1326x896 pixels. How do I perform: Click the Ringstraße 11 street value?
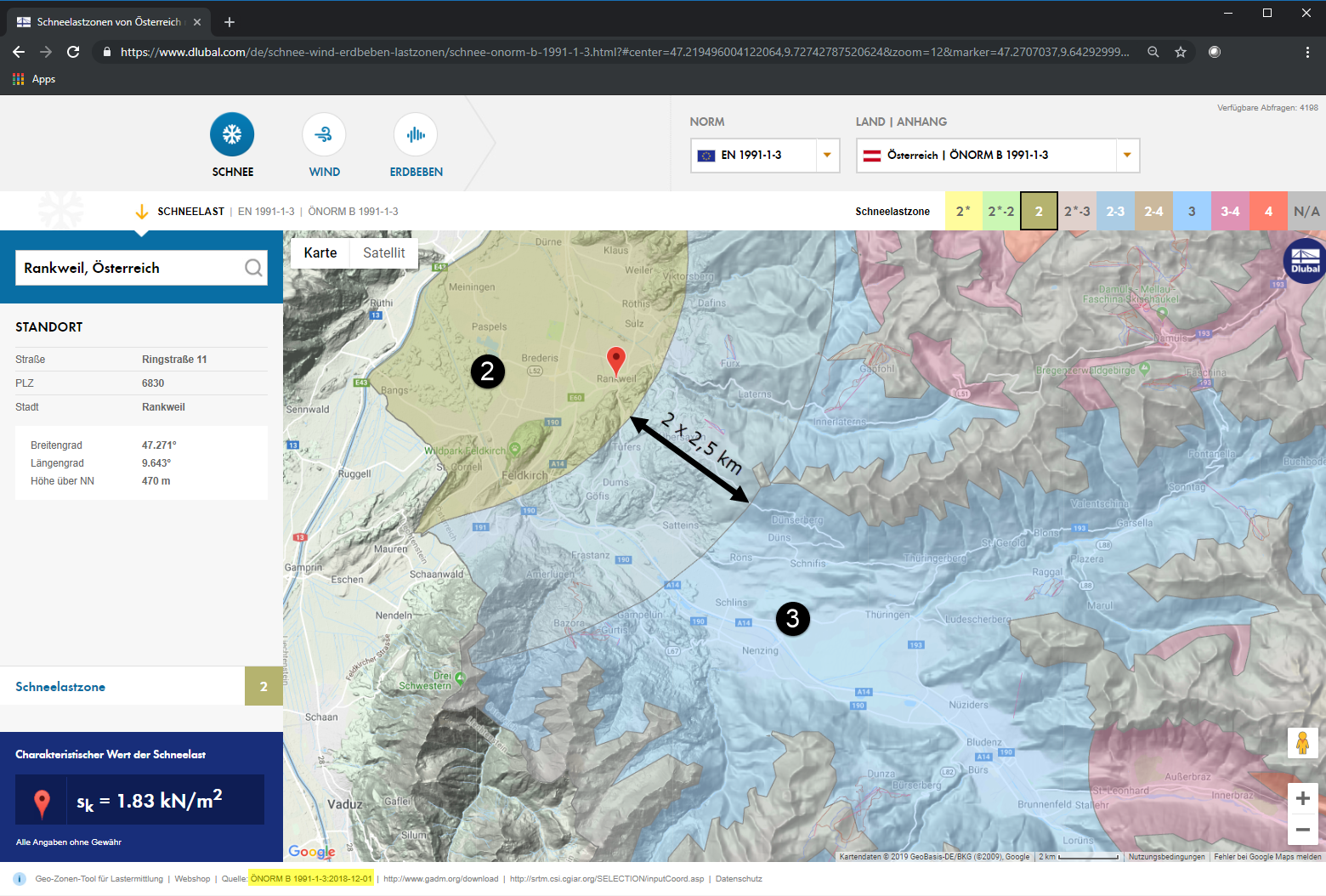[x=174, y=360]
